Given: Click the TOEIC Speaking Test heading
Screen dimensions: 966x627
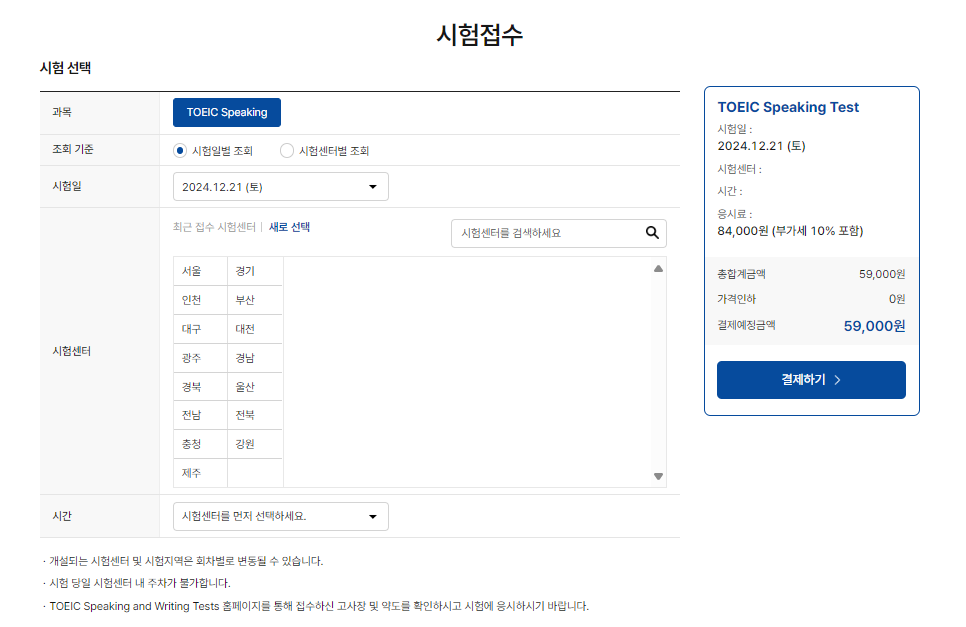Looking at the screenshot, I should 788,107.
